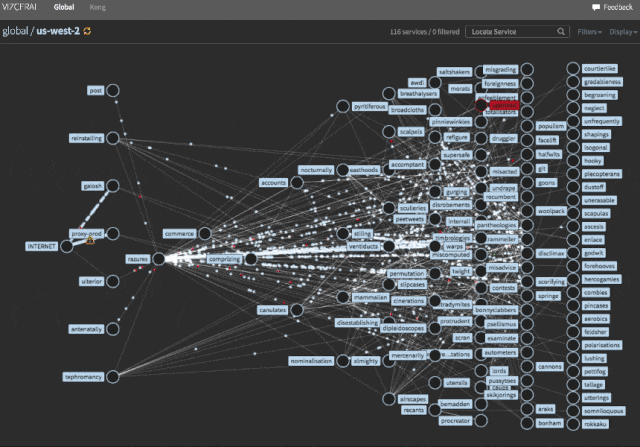
Task: Open the Filters dropdown
Action: point(589,32)
